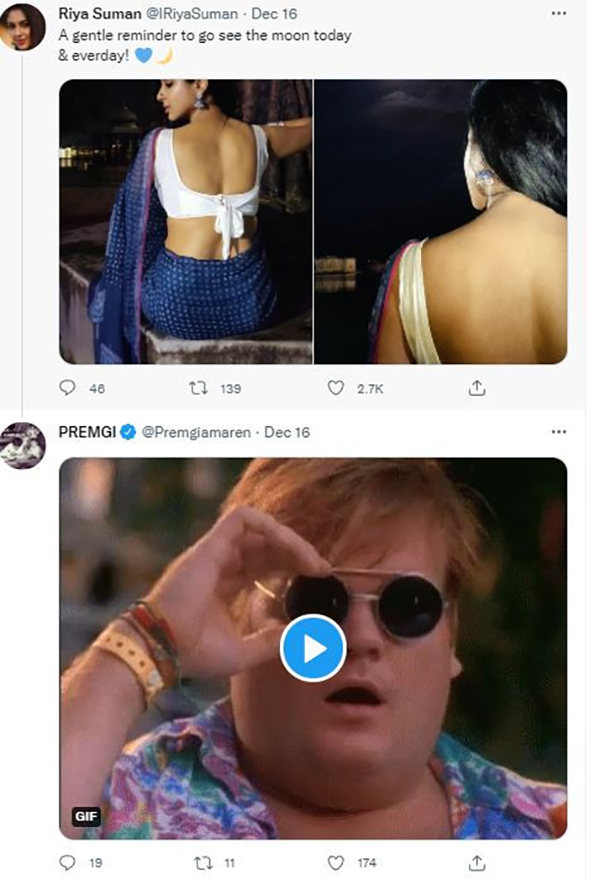Open PREMGI's profile avatar
The width and height of the screenshot is (600, 880).
point(22,446)
